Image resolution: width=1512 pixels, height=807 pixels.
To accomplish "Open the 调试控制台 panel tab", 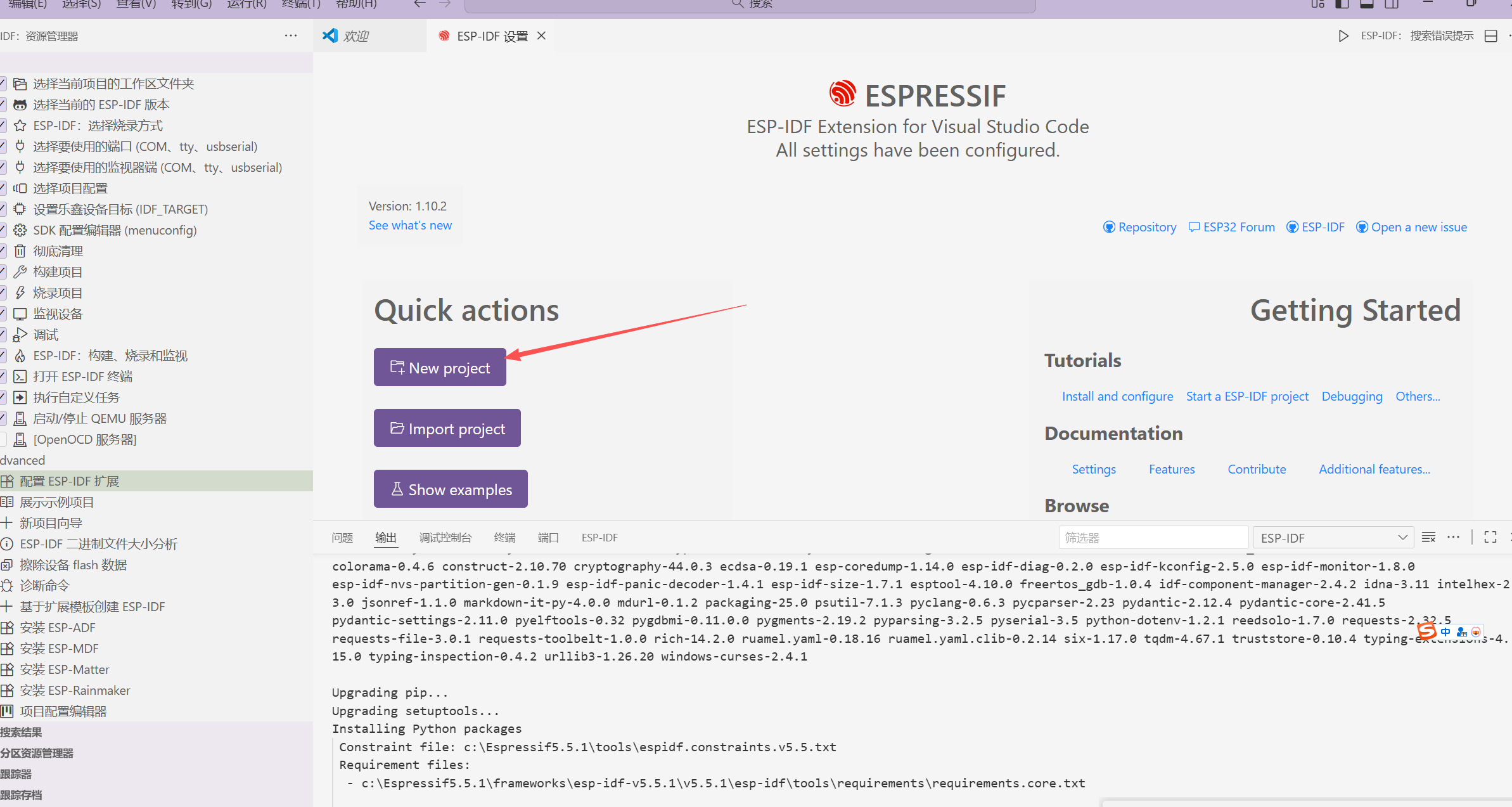I will 445,538.
